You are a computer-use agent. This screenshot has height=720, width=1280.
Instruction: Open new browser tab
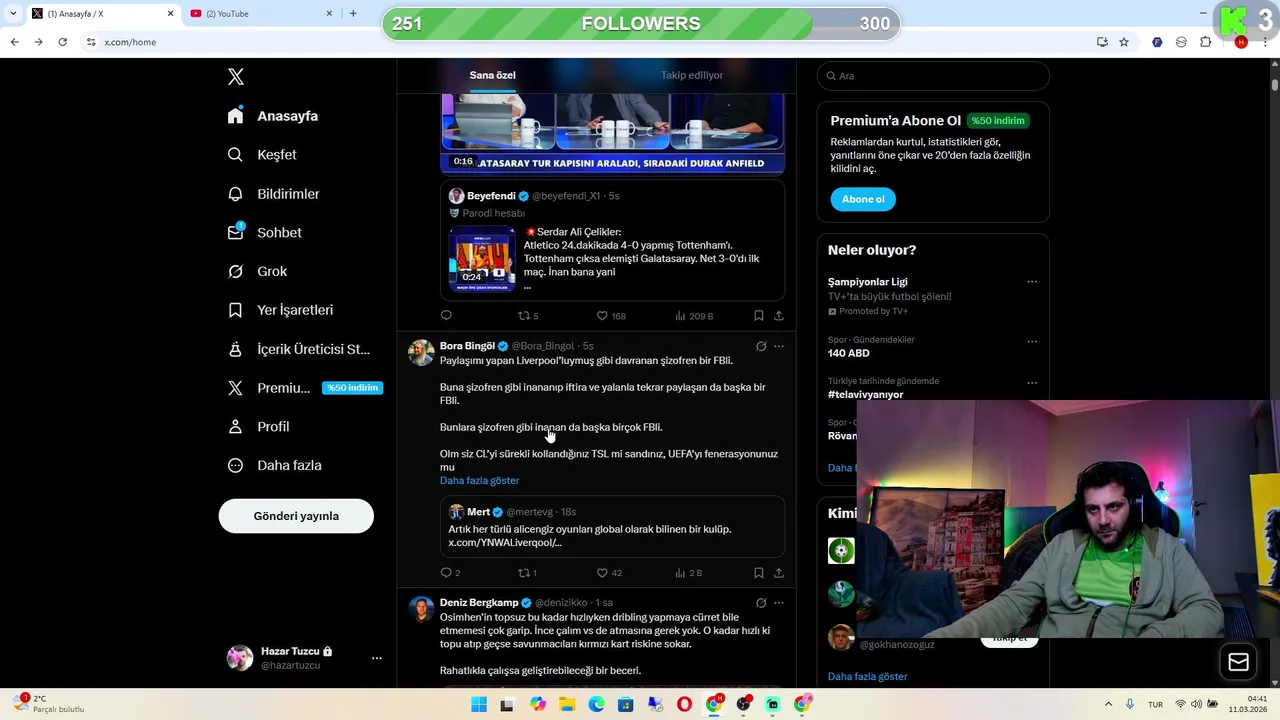tap(353, 14)
